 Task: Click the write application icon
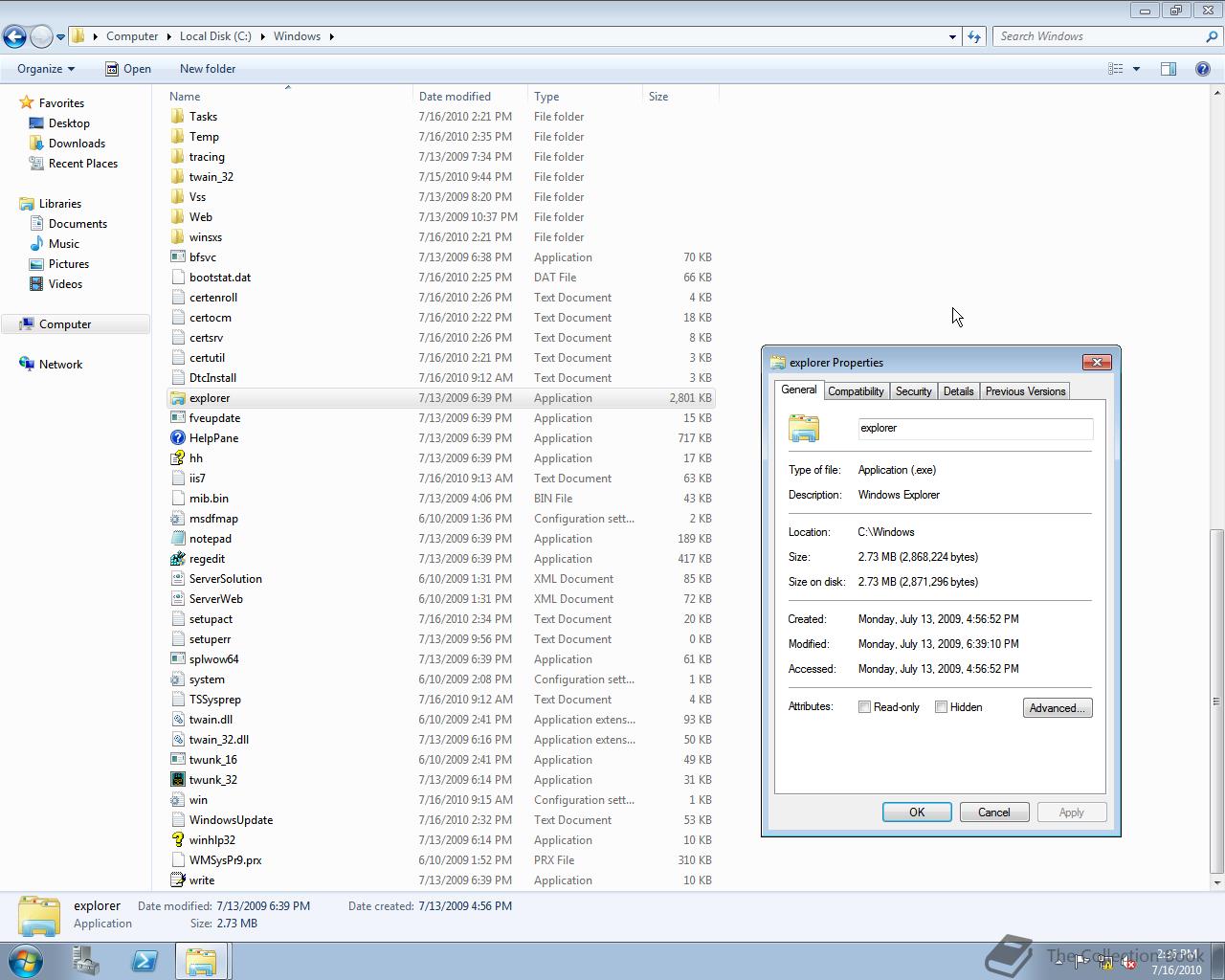[x=177, y=880]
